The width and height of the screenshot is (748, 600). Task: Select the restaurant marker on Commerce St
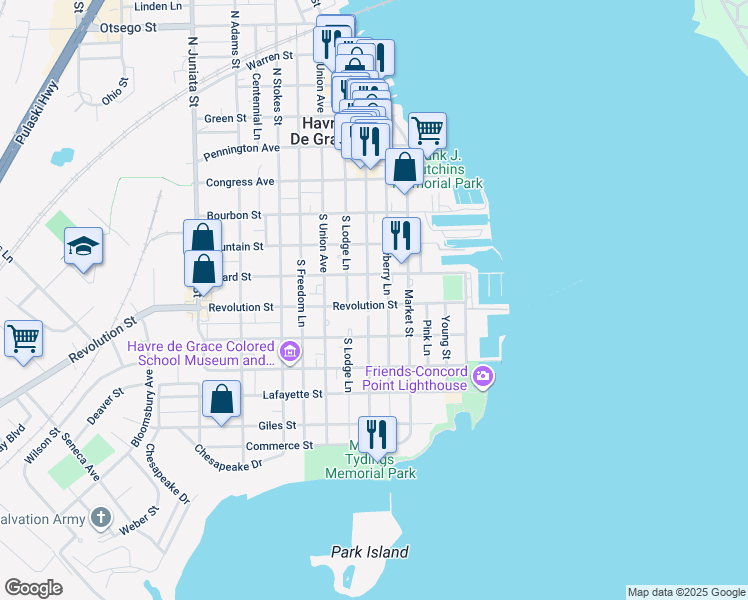tap(377, 434)
